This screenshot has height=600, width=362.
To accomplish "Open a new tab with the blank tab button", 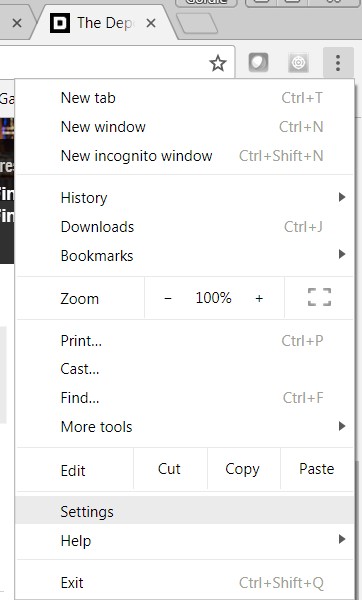I will click(x=197, y=24).
